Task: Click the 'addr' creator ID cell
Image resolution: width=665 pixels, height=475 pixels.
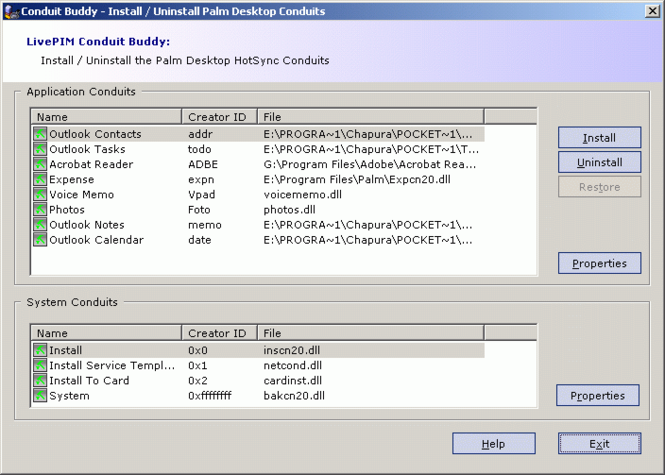Action: (x=200, y=134)
